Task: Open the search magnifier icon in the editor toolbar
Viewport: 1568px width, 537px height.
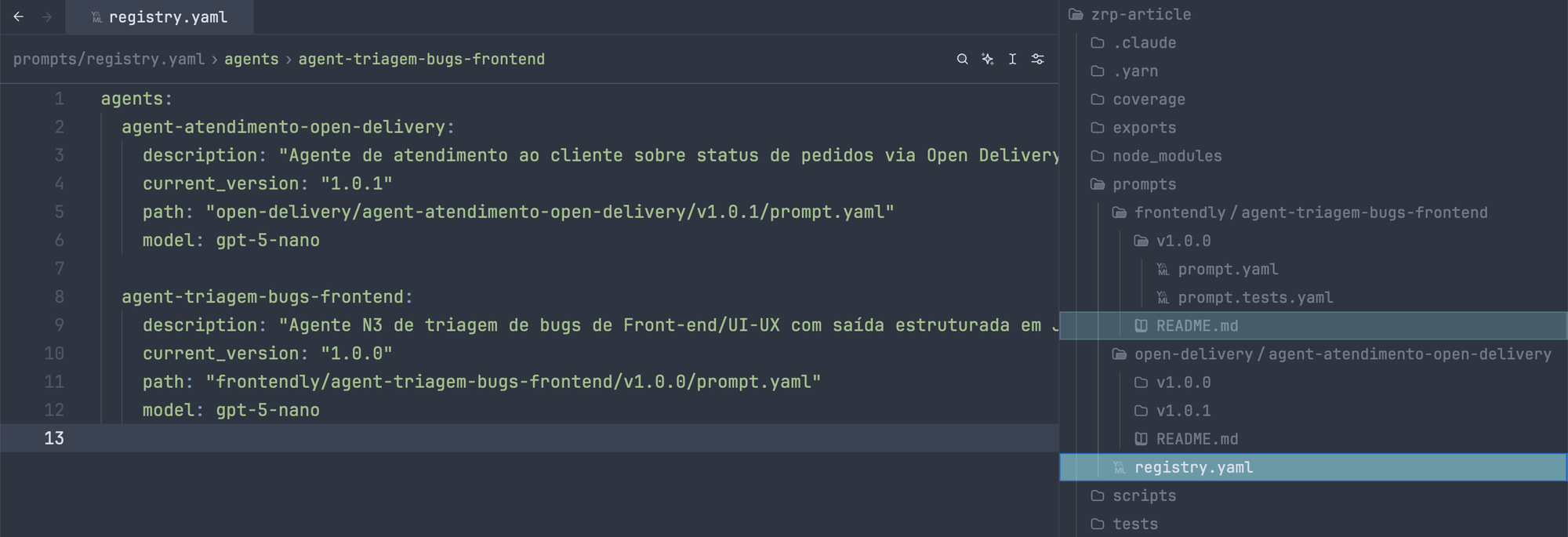Action: pos(962,59)
